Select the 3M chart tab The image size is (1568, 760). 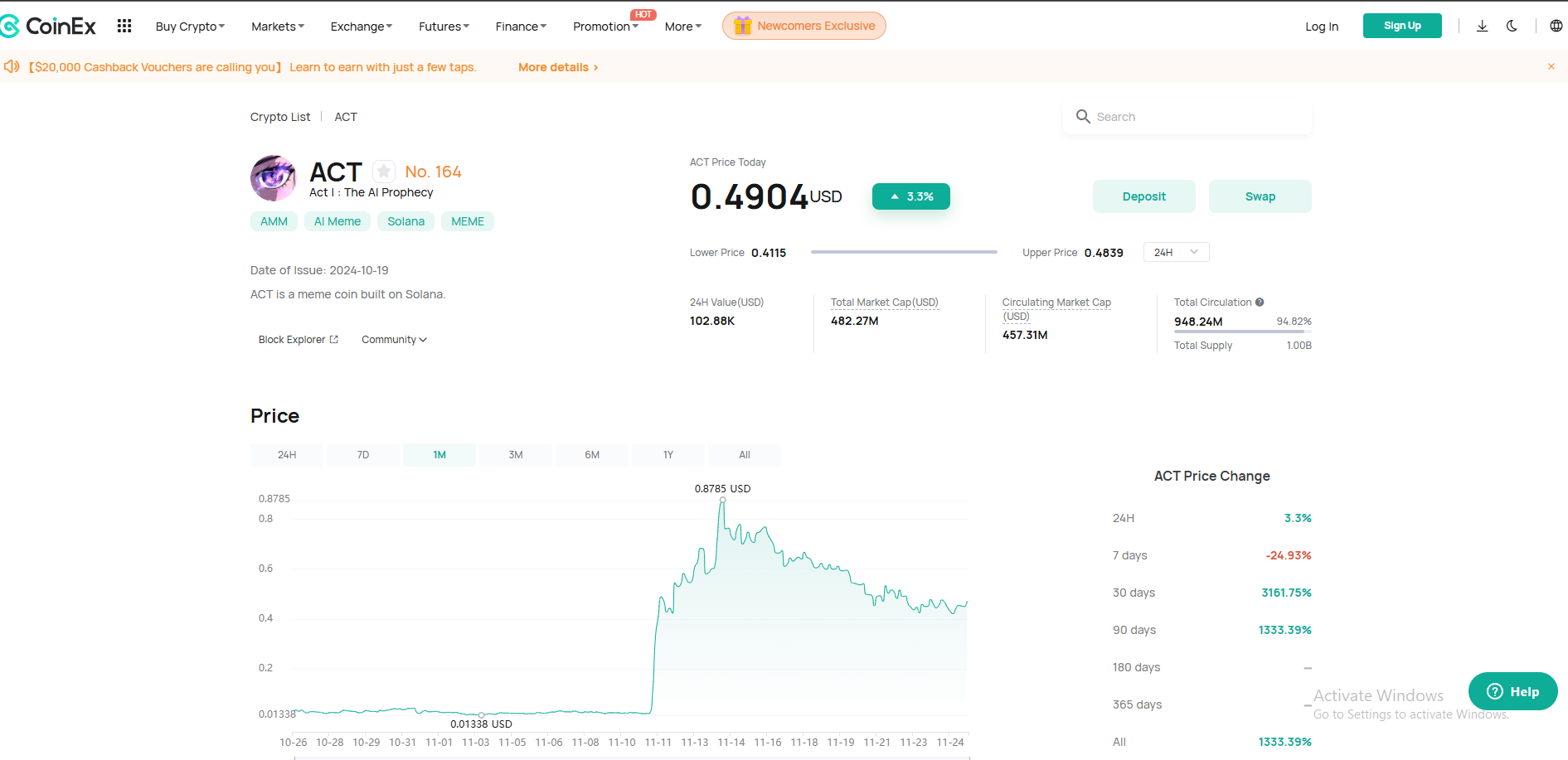click(516, 455)
